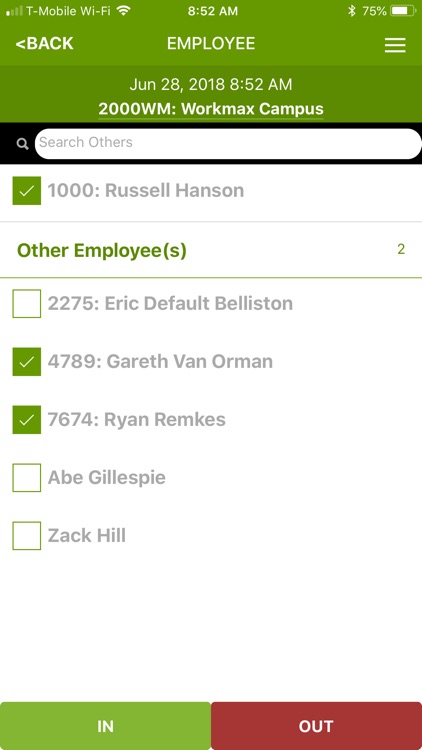The image size is (422, 750).
Task: Tap the Wi-Fi signal icon
Action: 123,11
